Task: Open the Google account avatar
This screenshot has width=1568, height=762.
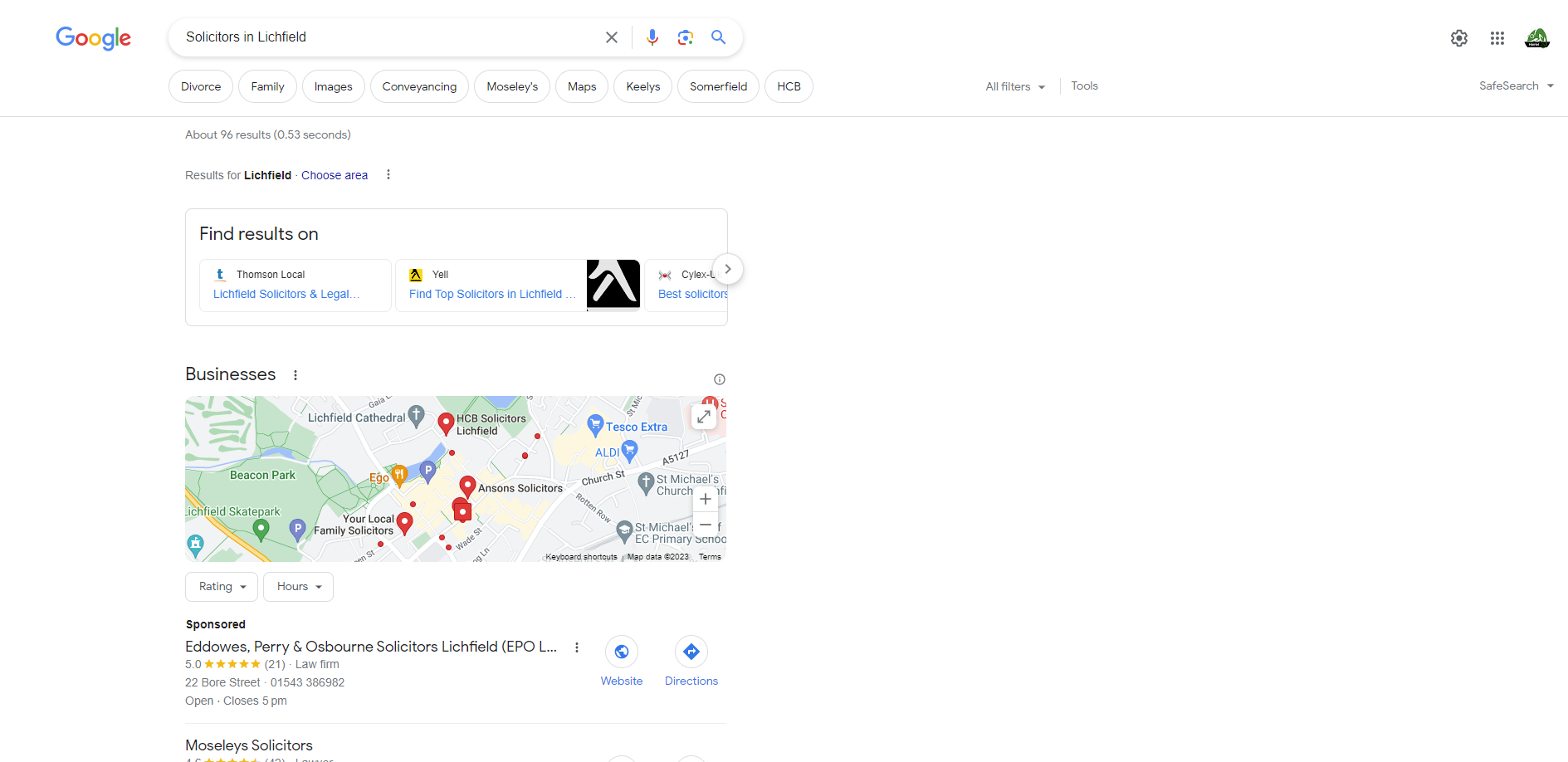Action: [x=1537, y=38]
